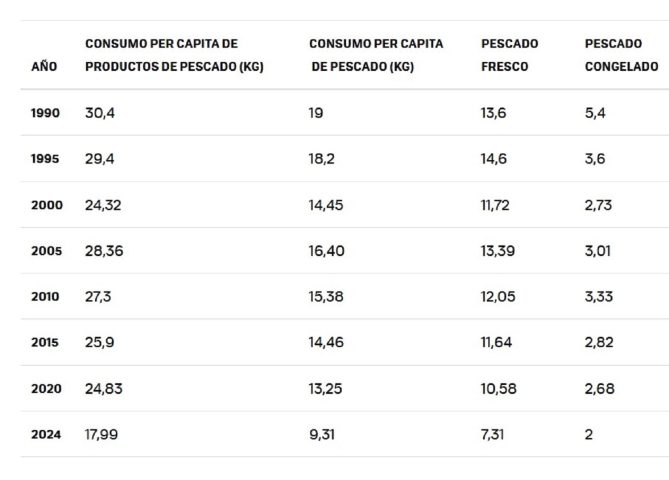Image resolution: width=669 pixels, height=480 pixels.
Task: Click the PESCADO CONGELADO column header
Action: coord(621,55)
